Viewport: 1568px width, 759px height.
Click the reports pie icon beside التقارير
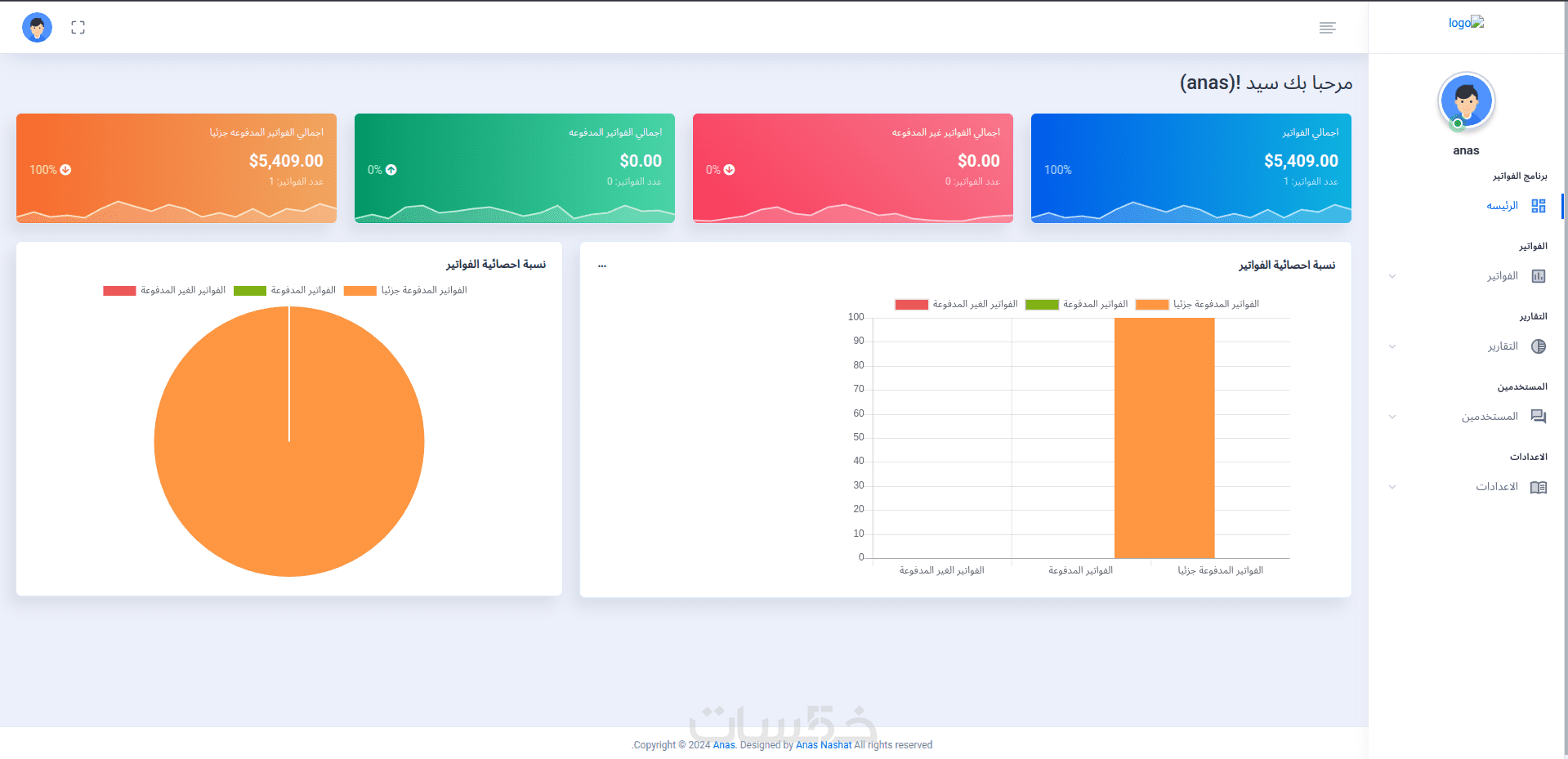(x=1539, y=346)
